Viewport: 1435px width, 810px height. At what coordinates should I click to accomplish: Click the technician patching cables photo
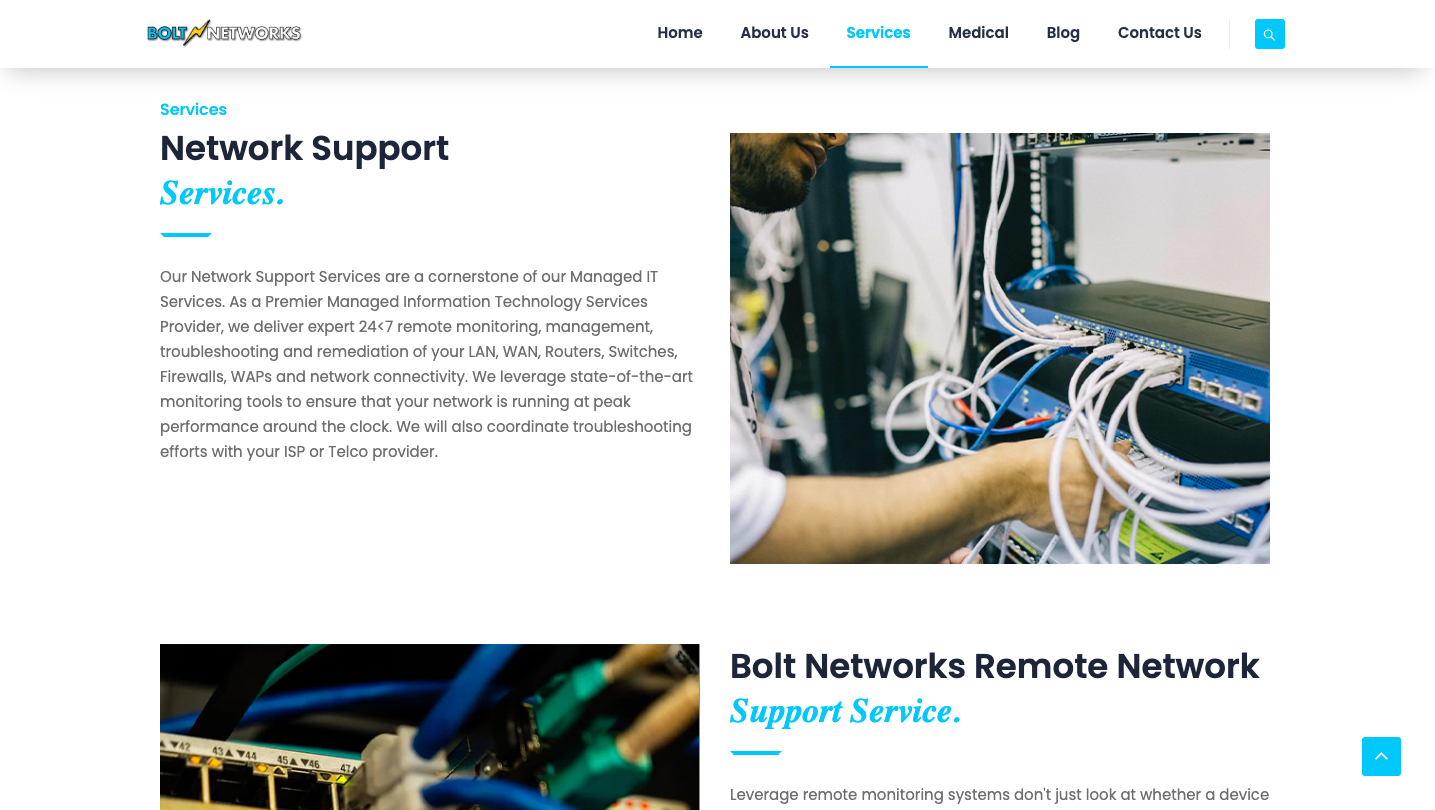[1000, 348]
